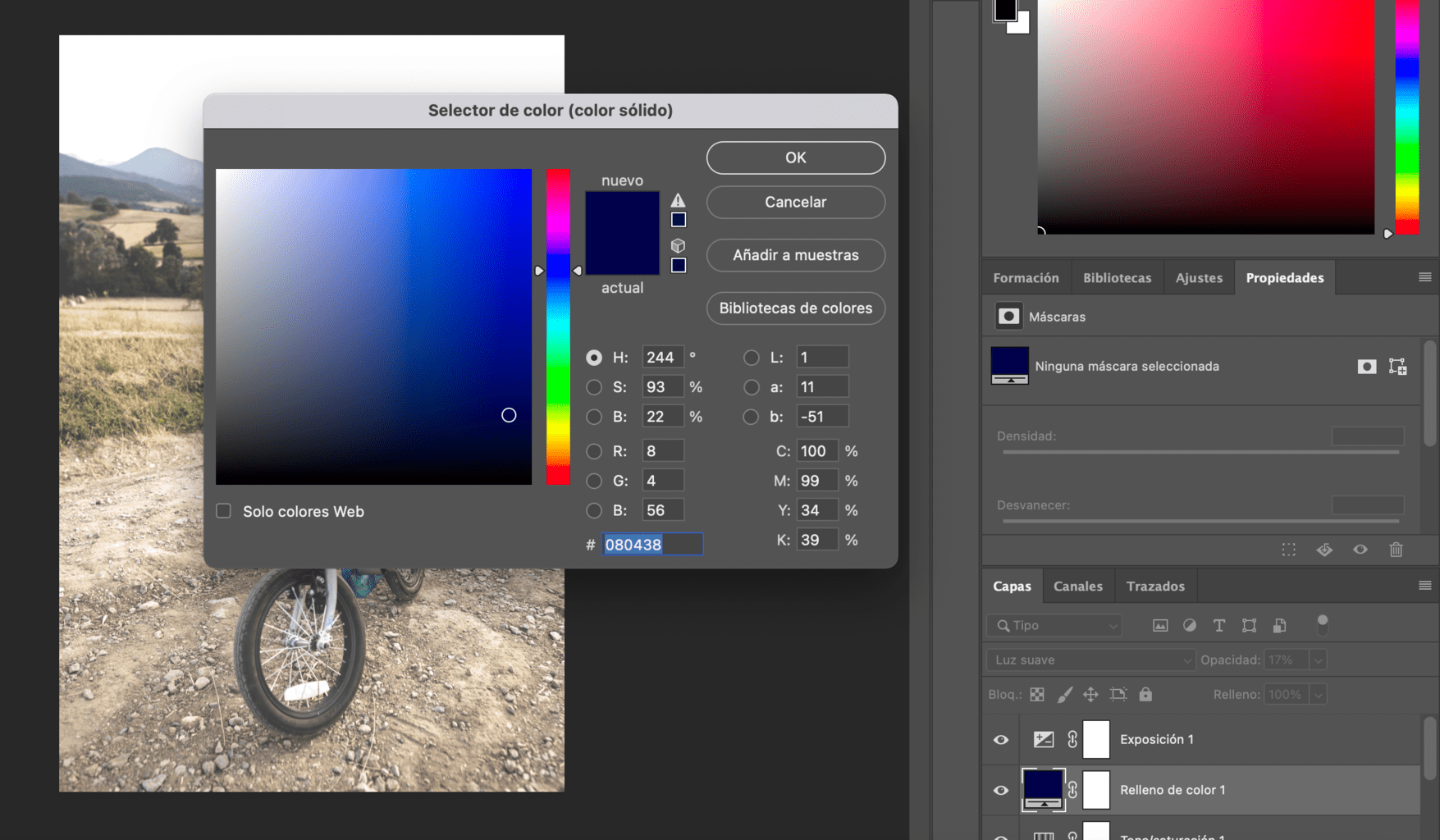The image size is (1440, 840).
Task: Click the apply mask icon in Properties
Action: click(1324, 550)
